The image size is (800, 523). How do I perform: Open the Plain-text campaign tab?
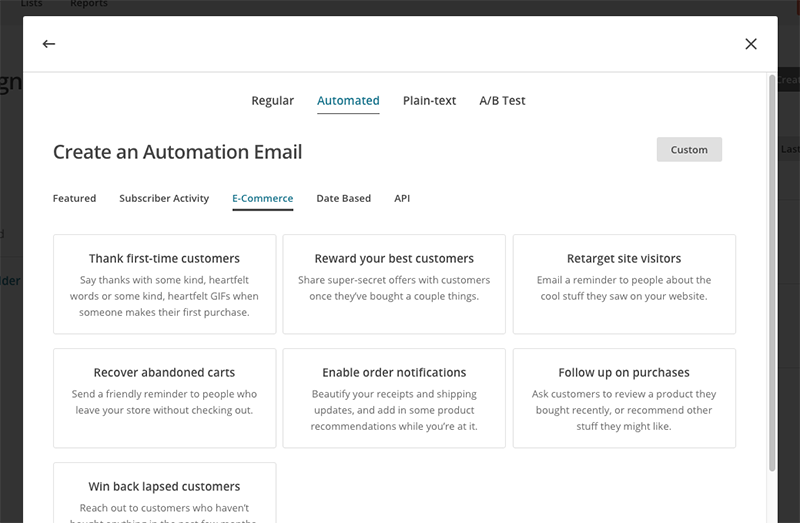429,101
